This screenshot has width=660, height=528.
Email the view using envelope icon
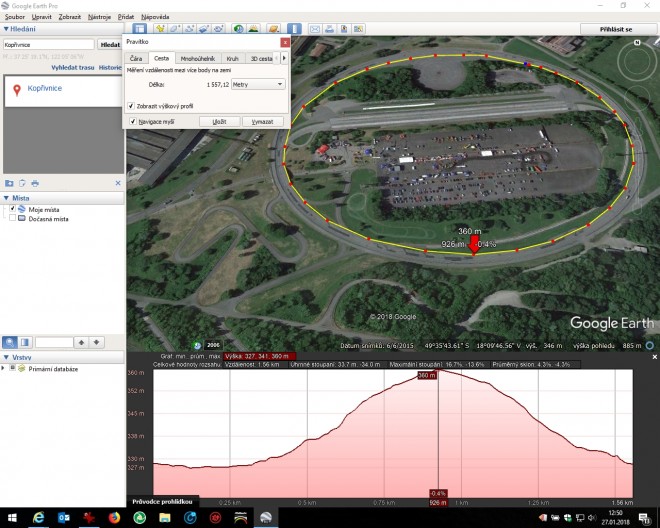[x=315, y=29]
